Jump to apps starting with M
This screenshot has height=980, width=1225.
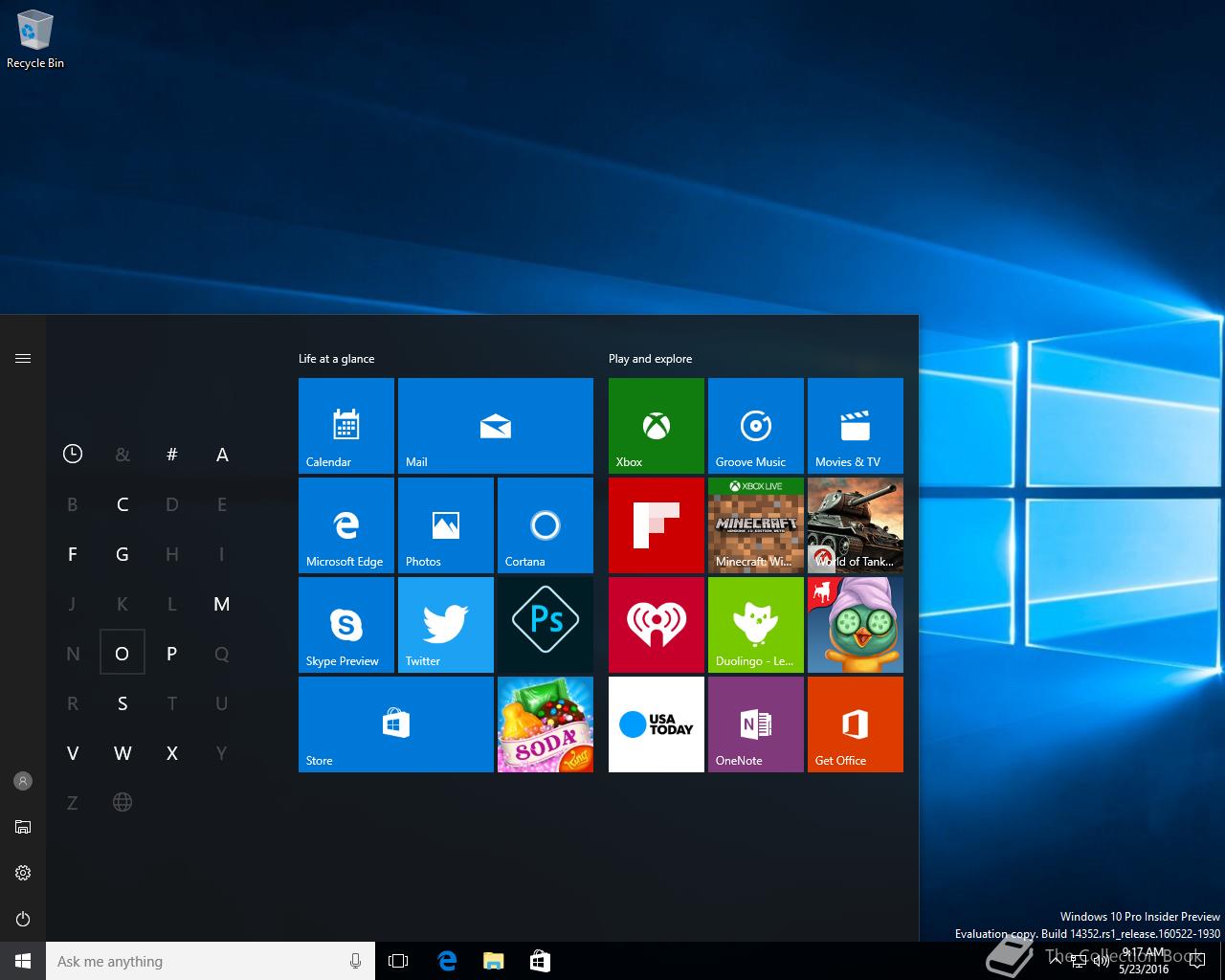coord(222,604)
